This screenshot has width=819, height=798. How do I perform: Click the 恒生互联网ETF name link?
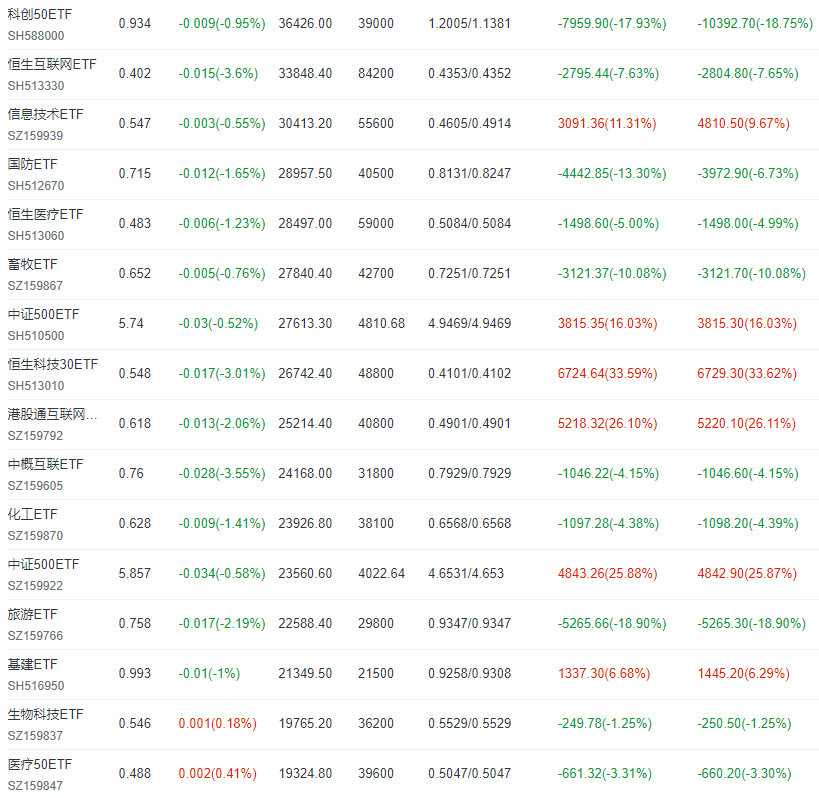pos(52,64)
